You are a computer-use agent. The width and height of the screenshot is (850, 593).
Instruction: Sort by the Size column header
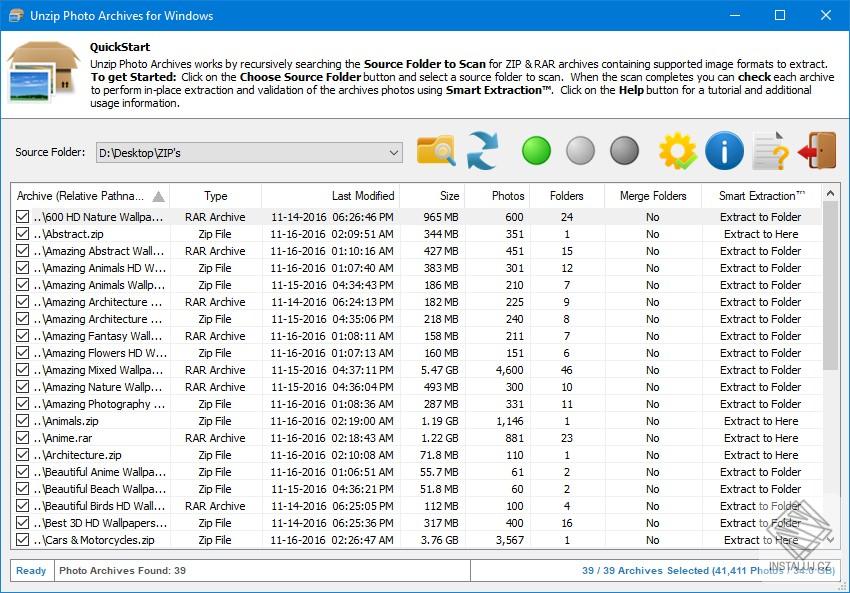(x=432, y=196)
